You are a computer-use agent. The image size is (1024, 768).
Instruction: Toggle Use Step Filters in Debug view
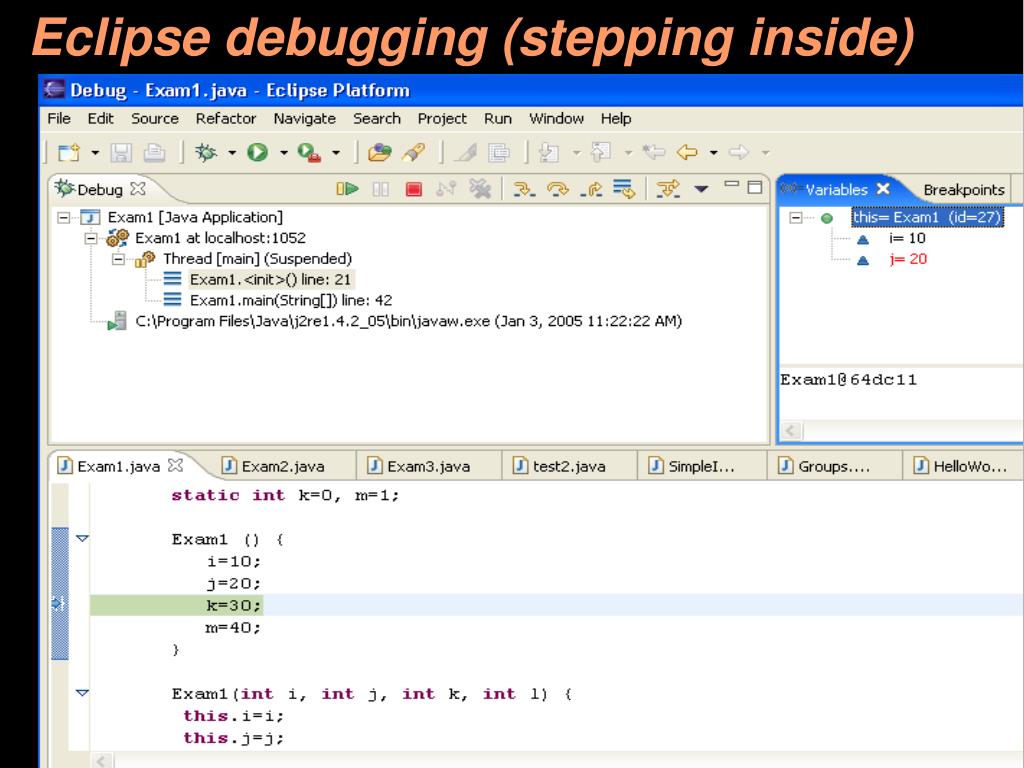(668, 189)
